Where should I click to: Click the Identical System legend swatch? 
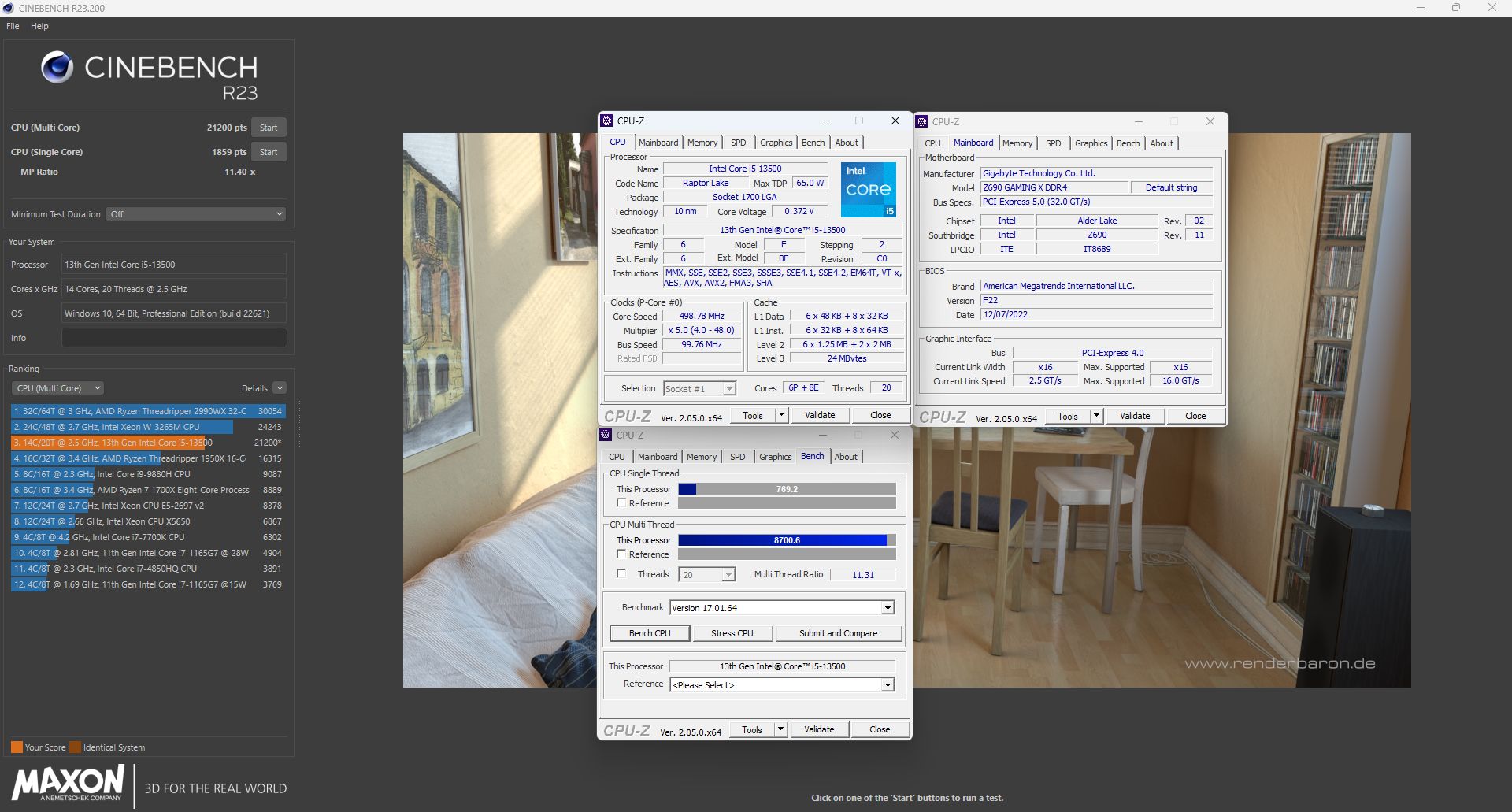[x=76, y=747]
